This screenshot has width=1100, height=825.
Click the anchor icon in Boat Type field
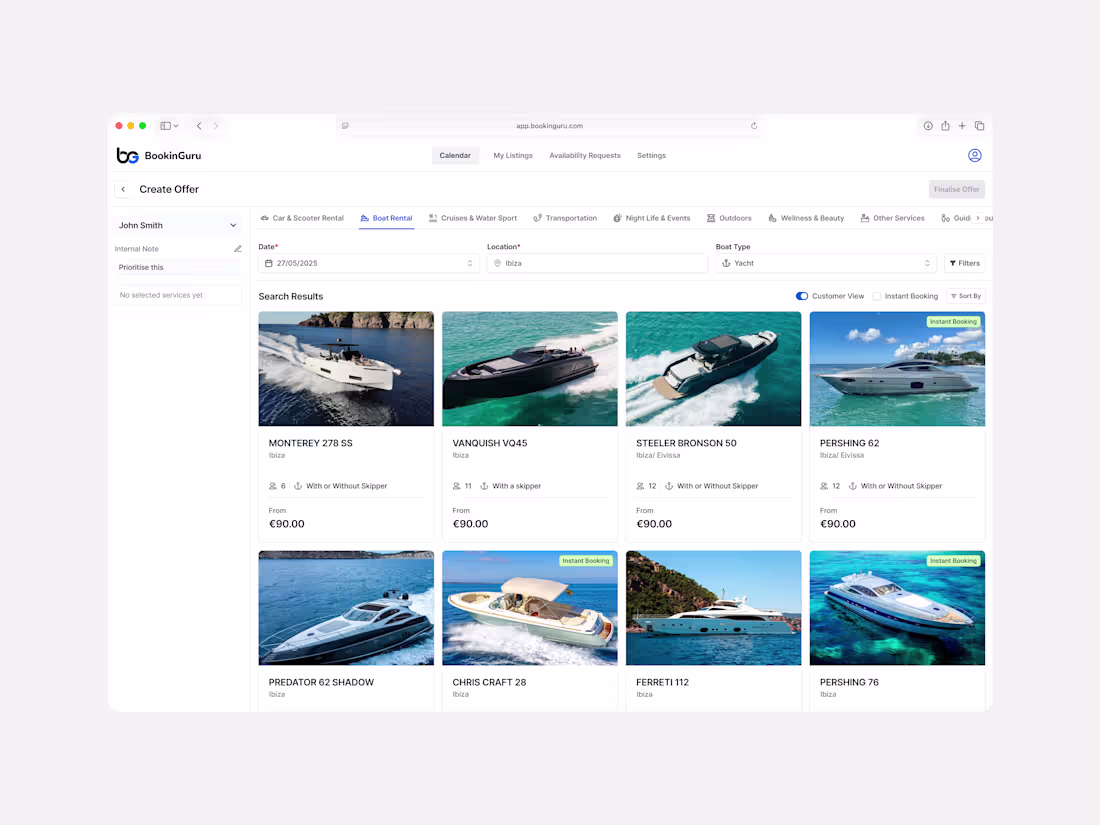tap(725, 263)
